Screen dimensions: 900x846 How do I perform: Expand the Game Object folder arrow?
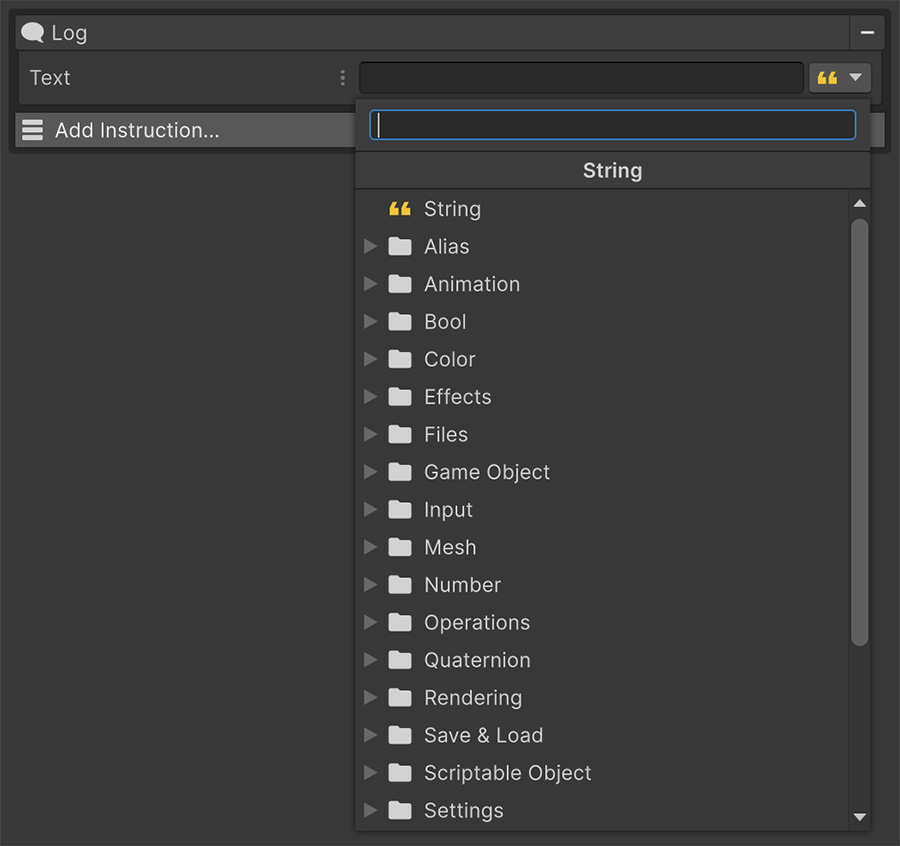[x=371, y=472]
